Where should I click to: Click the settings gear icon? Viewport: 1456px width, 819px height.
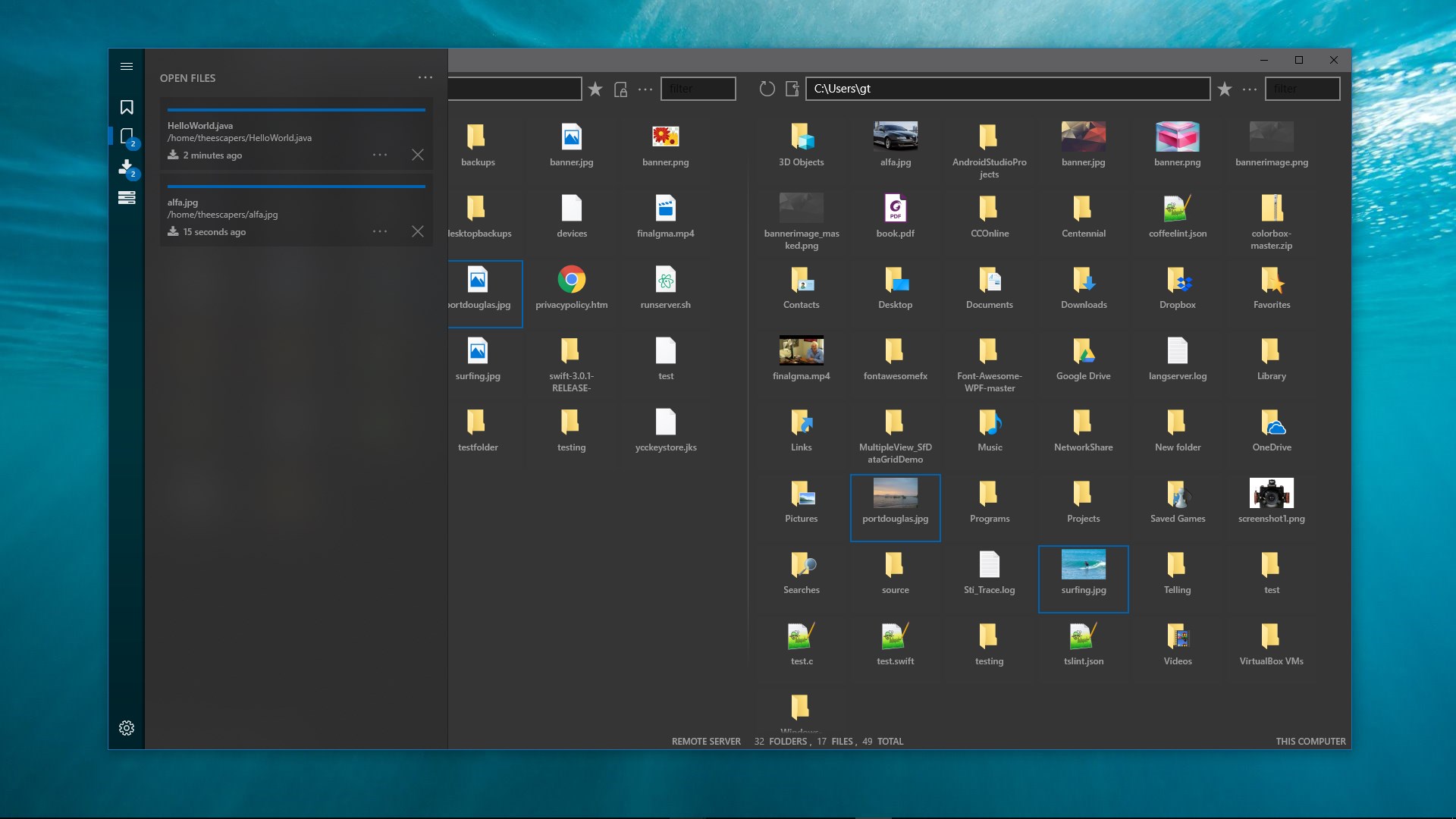pyautogui.click(x=127, y=728)
